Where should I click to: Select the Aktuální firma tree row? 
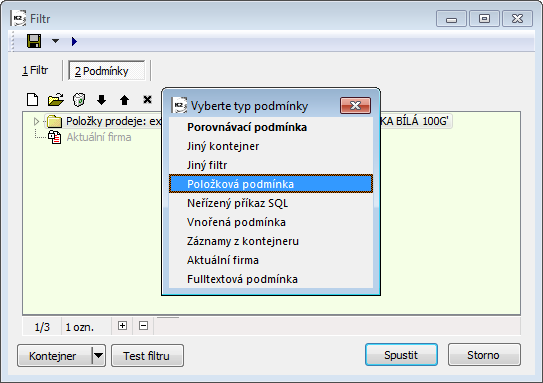[99, 137]
